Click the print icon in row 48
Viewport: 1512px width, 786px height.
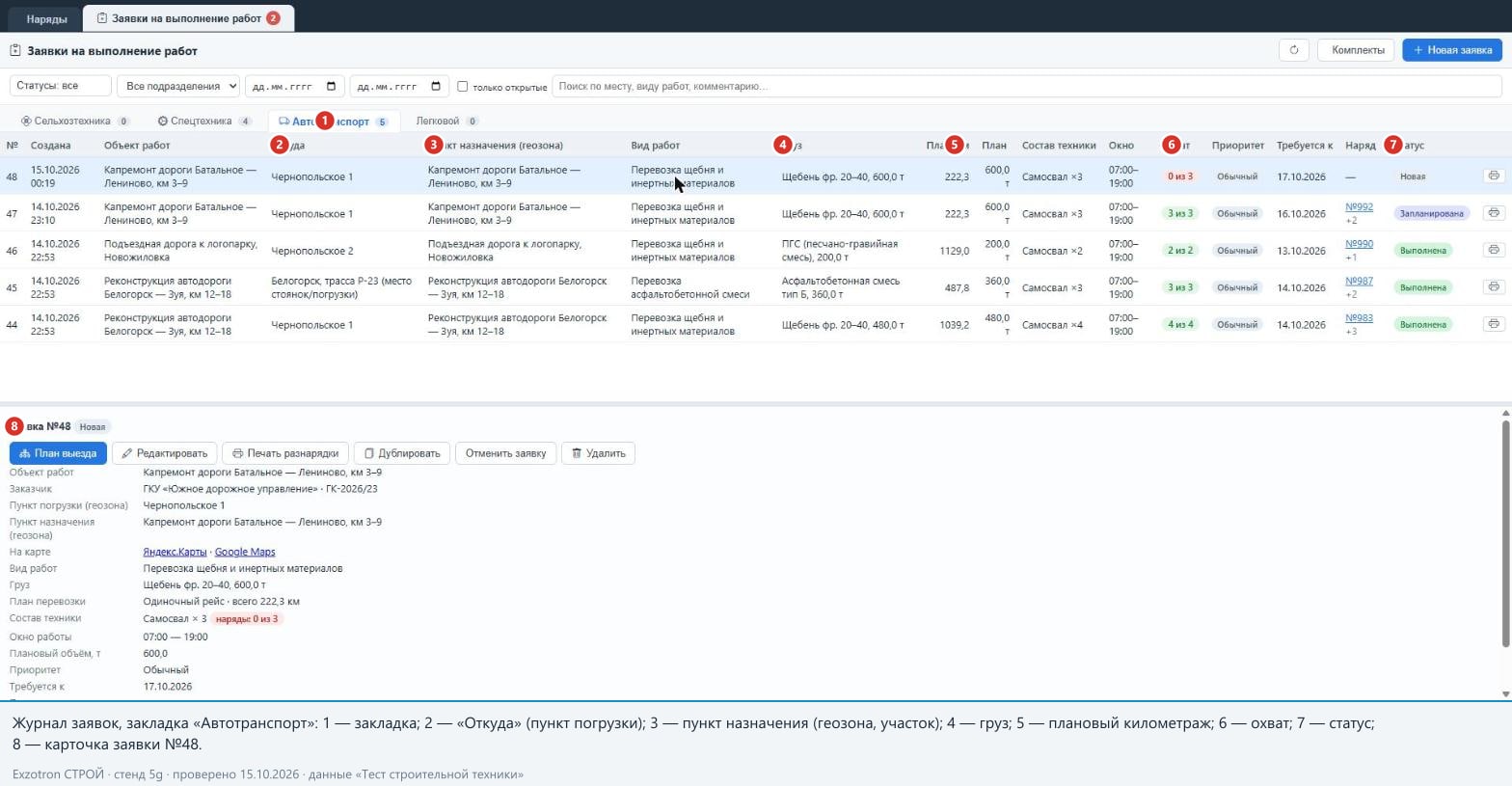1494,176
